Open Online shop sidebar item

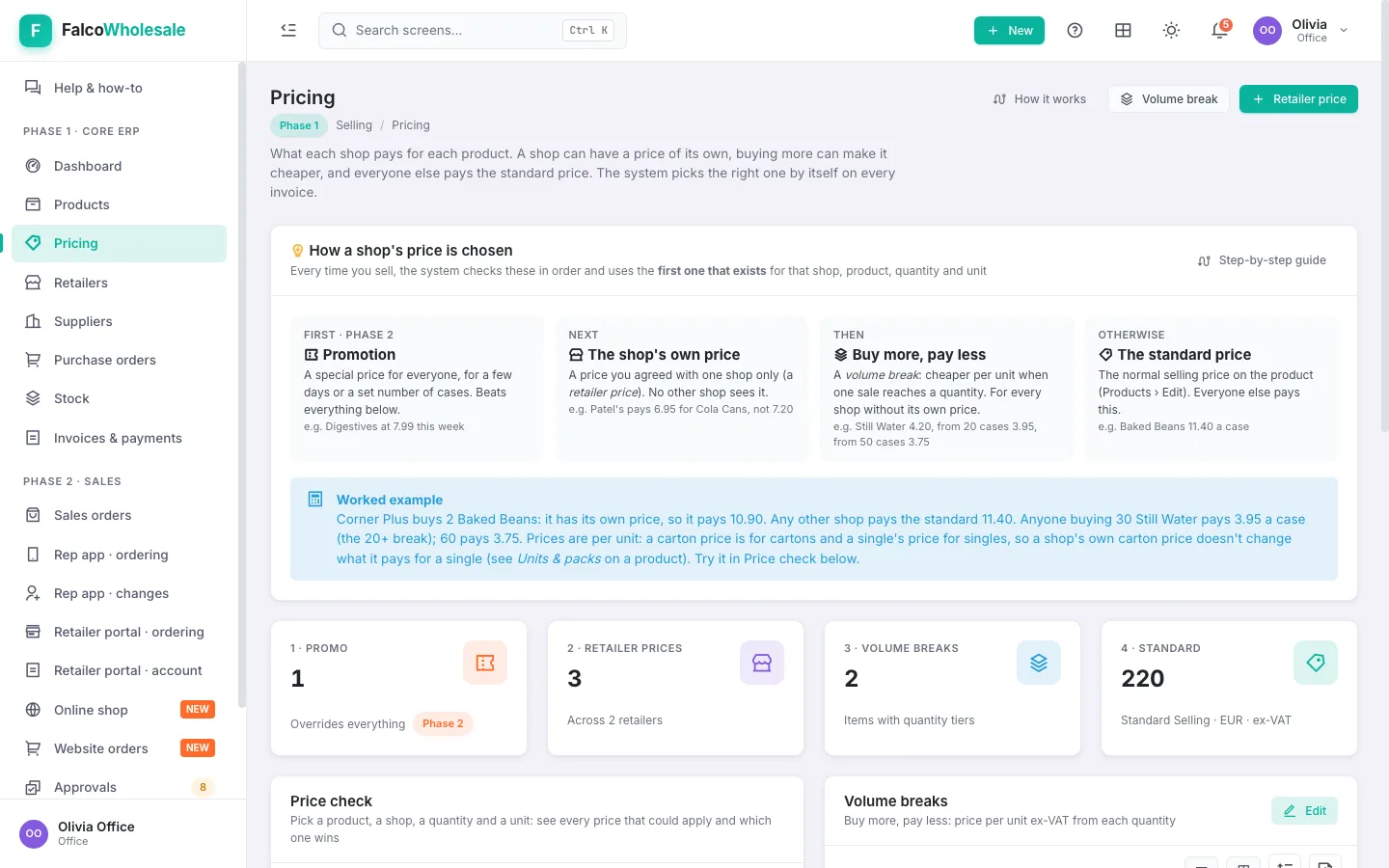120,710
